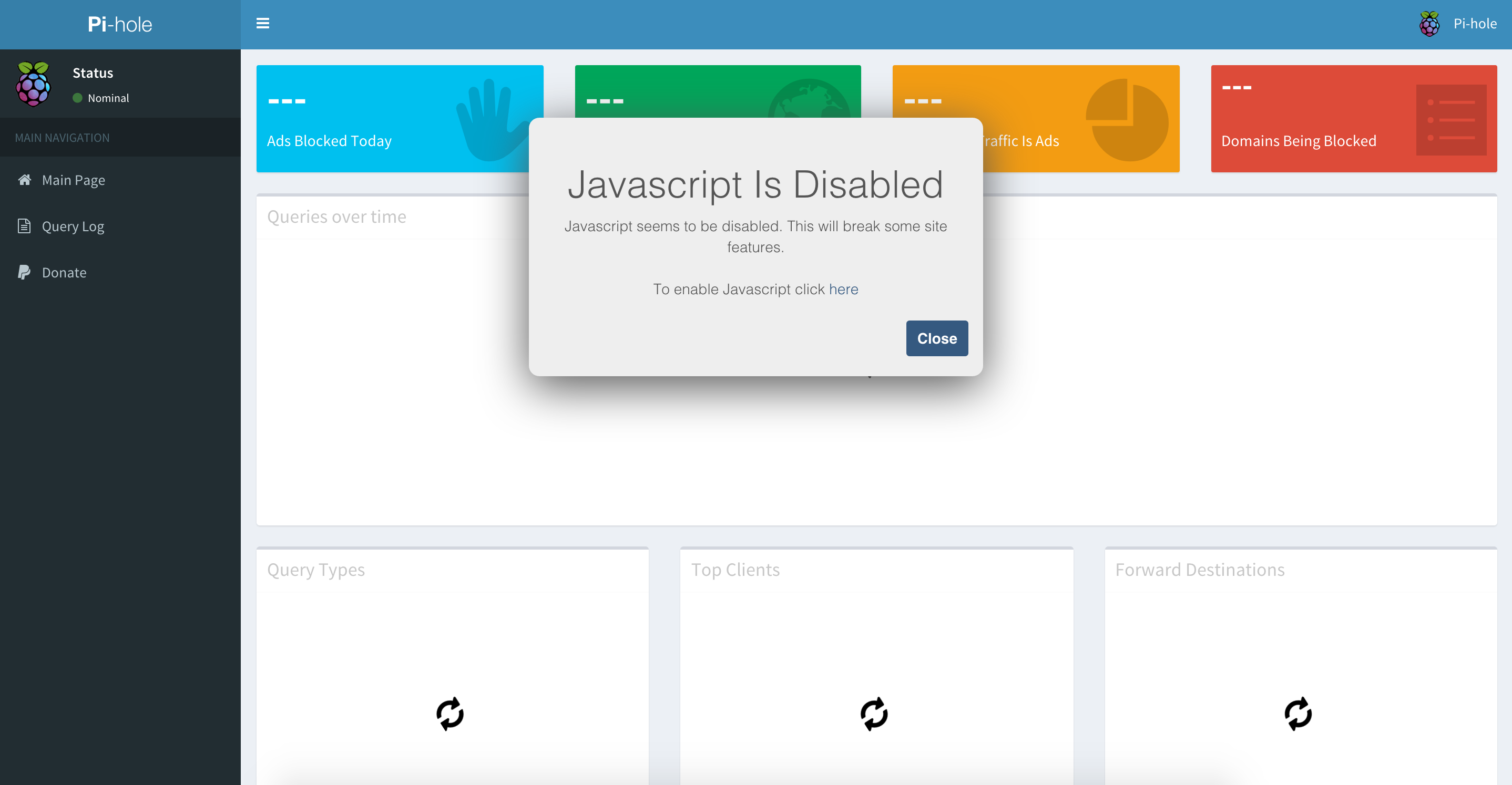Follow the 'here' link to enable Javascript
The height and width of the screenshot is (785, 1512).
pyautogui.click(x=843, y=289)
